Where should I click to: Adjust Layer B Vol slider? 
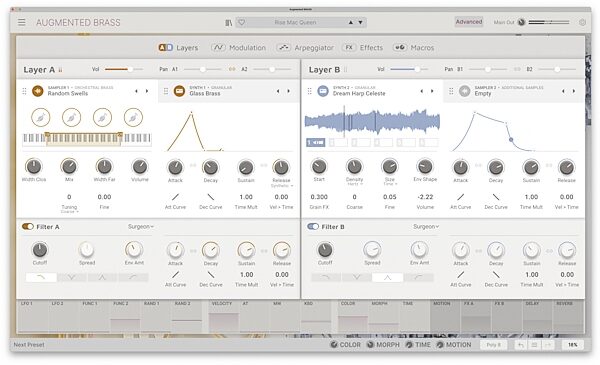409,69
